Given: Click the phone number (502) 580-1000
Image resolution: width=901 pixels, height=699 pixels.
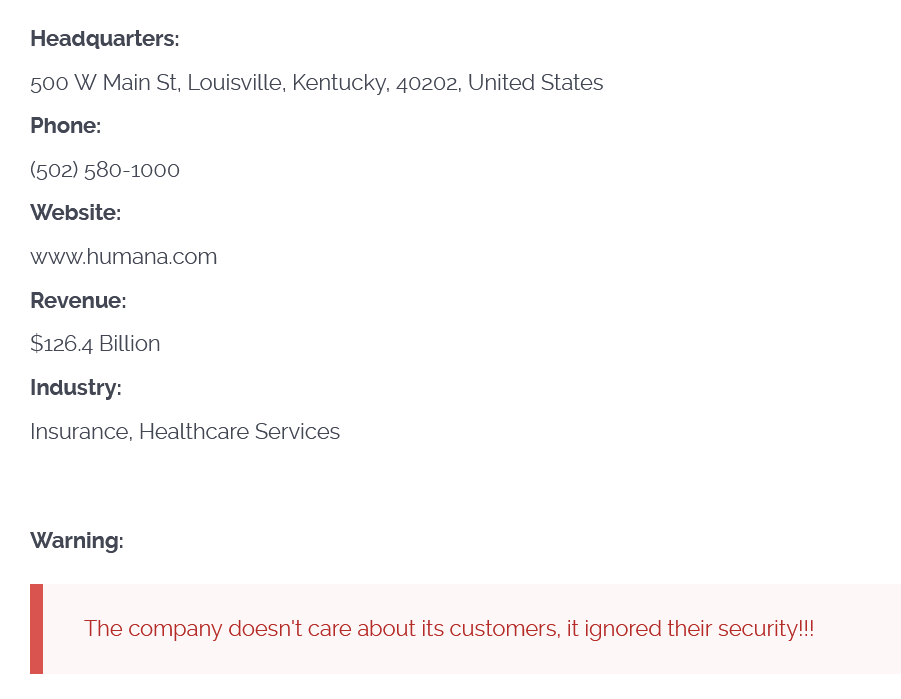Looking at the screenshot, I should pyautogui.click(x=105, y=170).
